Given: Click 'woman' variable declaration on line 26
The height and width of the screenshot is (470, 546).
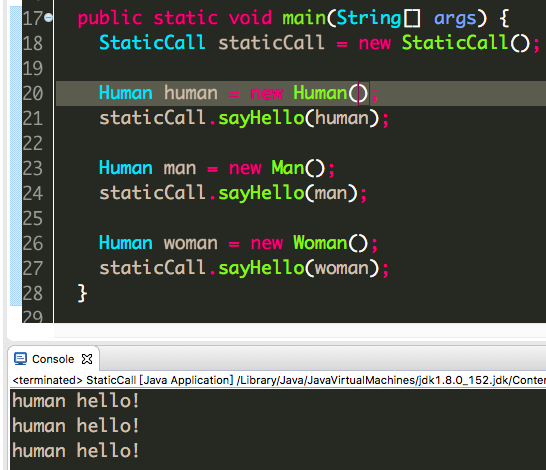Looking at the screenshot, I should coord(191,243).
